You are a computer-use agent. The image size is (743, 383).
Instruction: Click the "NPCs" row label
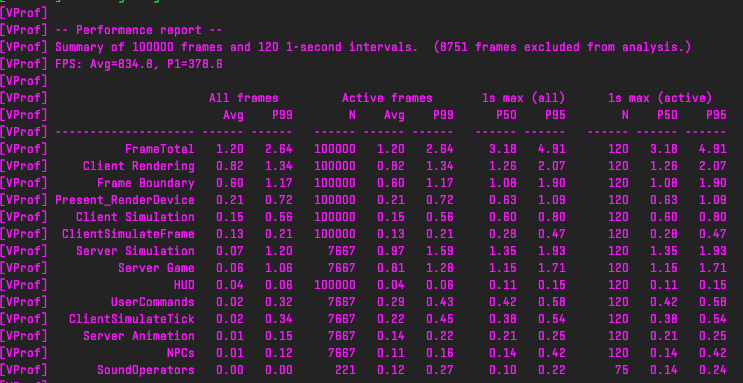click(x=181, y=353)
